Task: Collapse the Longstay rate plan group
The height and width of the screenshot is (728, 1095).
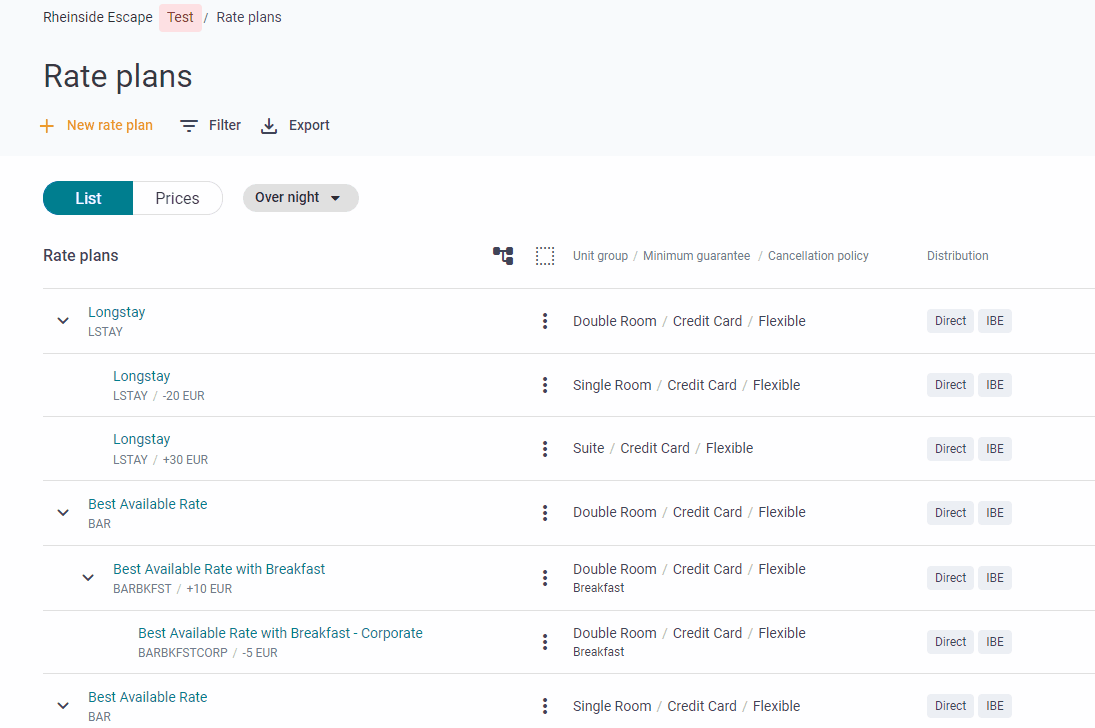Action: coord(63,321)
